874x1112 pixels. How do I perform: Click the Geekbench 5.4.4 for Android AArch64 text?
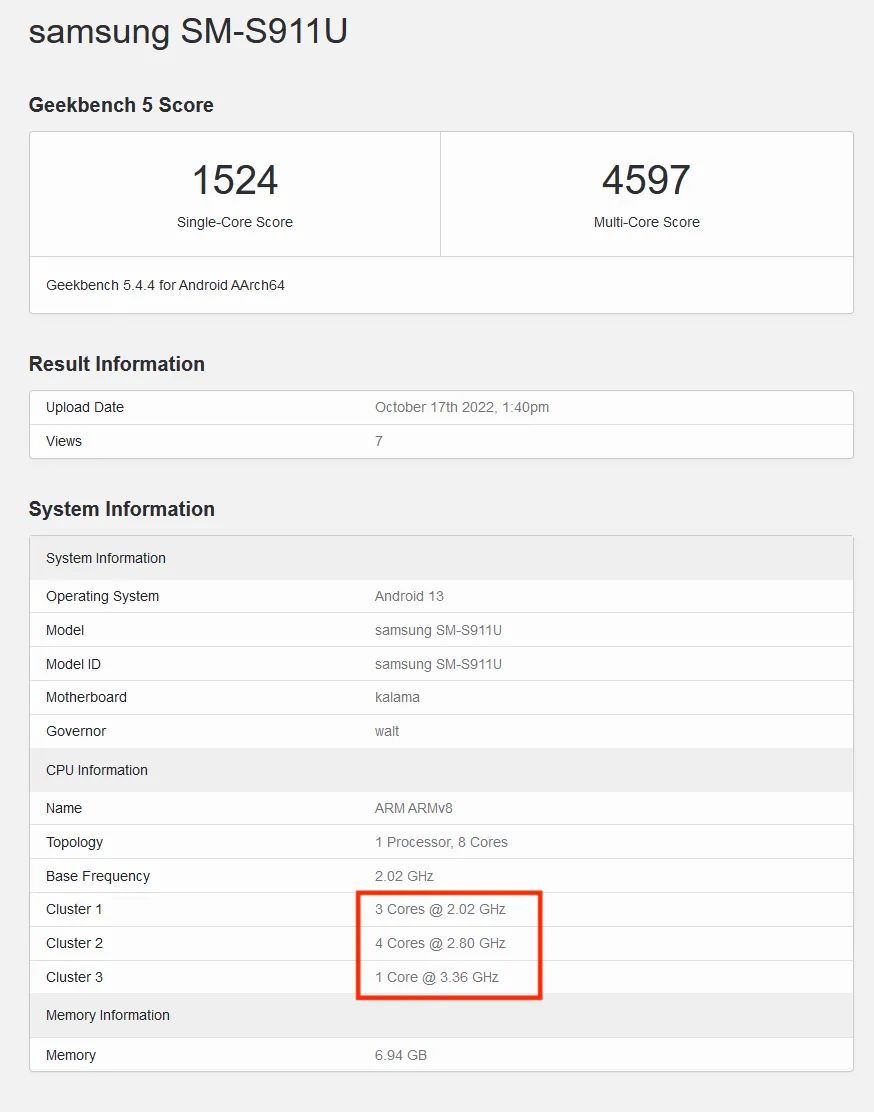tap(165, 285)
